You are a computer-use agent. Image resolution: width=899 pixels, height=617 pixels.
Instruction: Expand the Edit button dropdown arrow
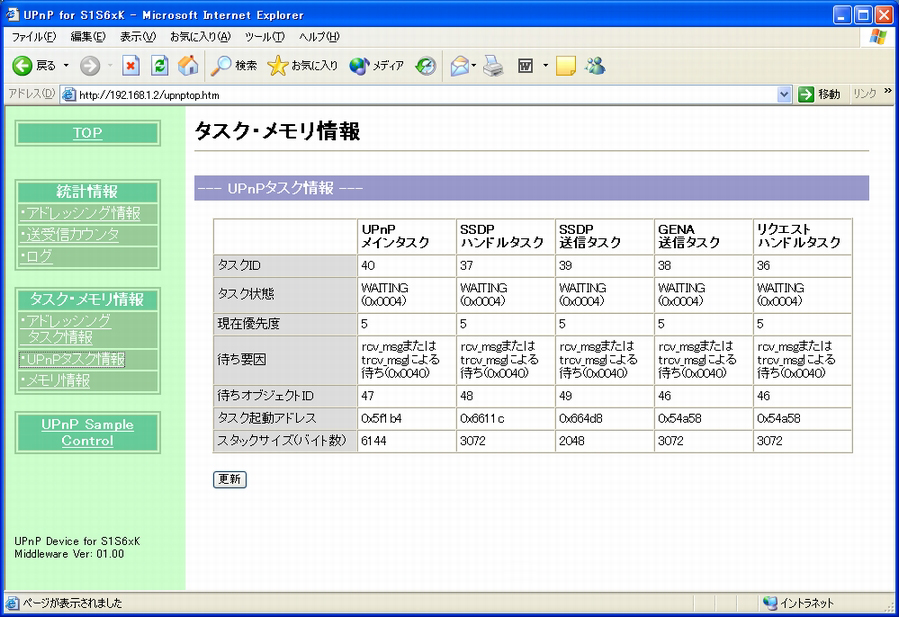545,66
